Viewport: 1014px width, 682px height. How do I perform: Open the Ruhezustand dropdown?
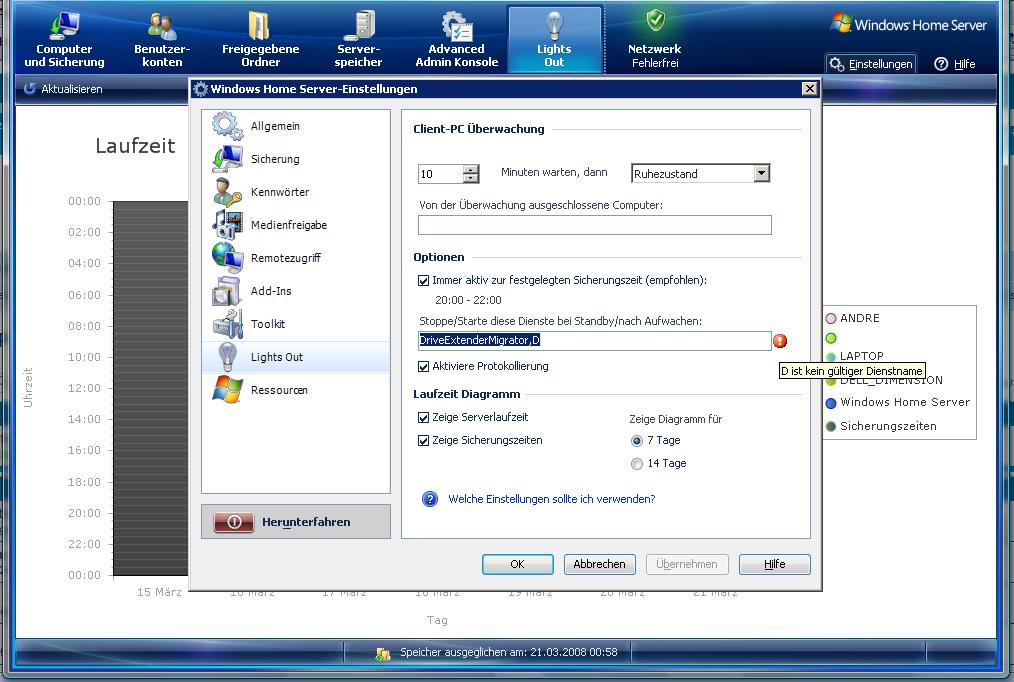(762, 173)
